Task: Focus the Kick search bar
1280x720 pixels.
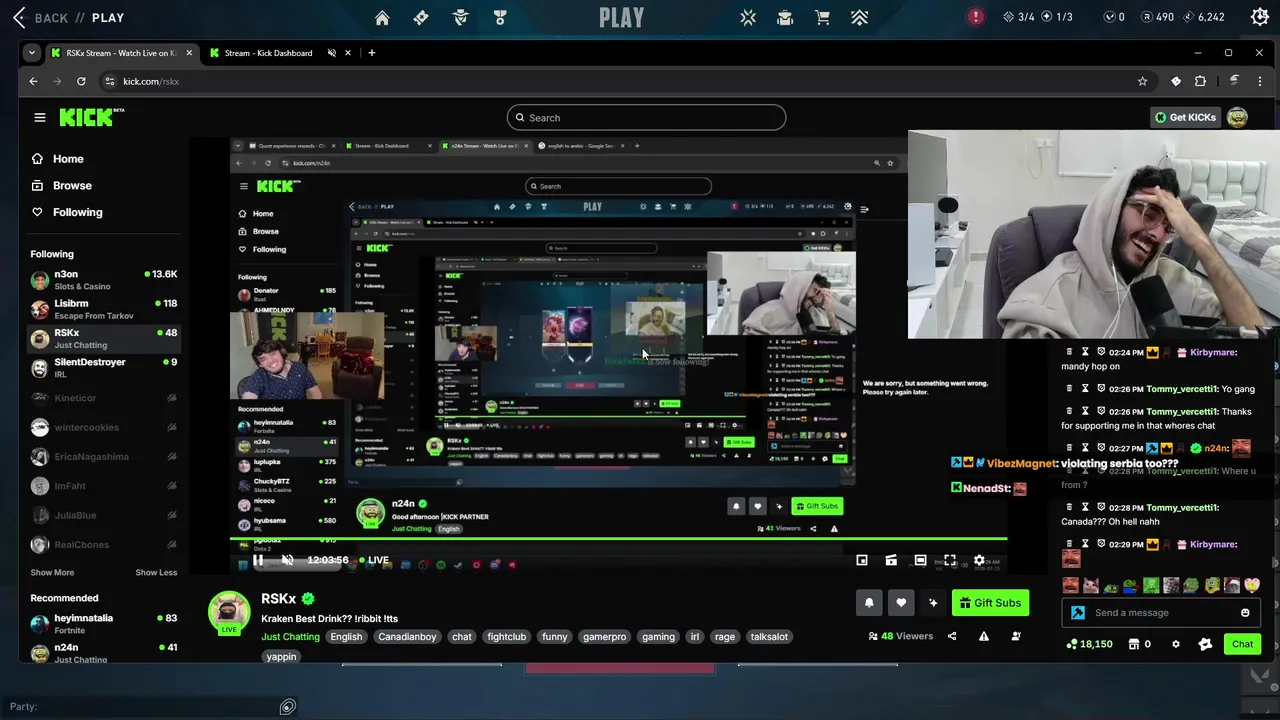Action: [646, 117]
